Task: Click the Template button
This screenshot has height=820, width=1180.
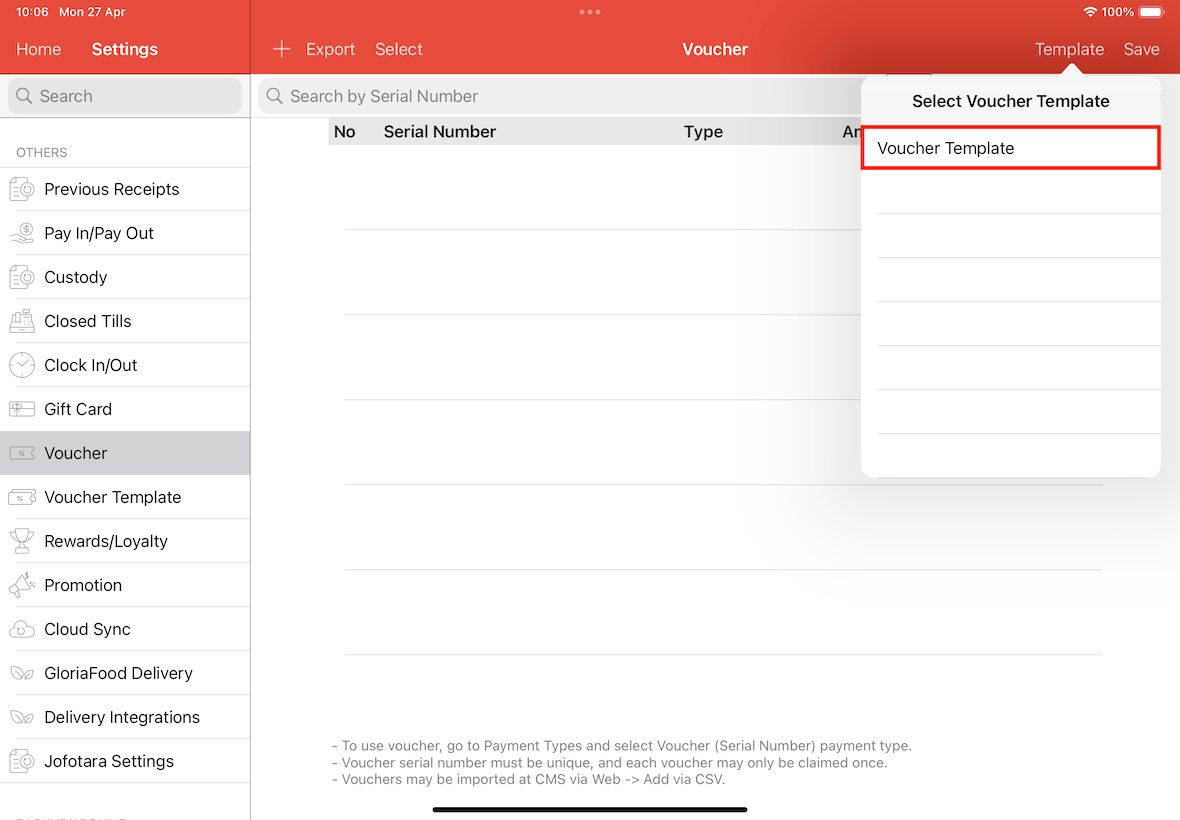Action: 1069,49
